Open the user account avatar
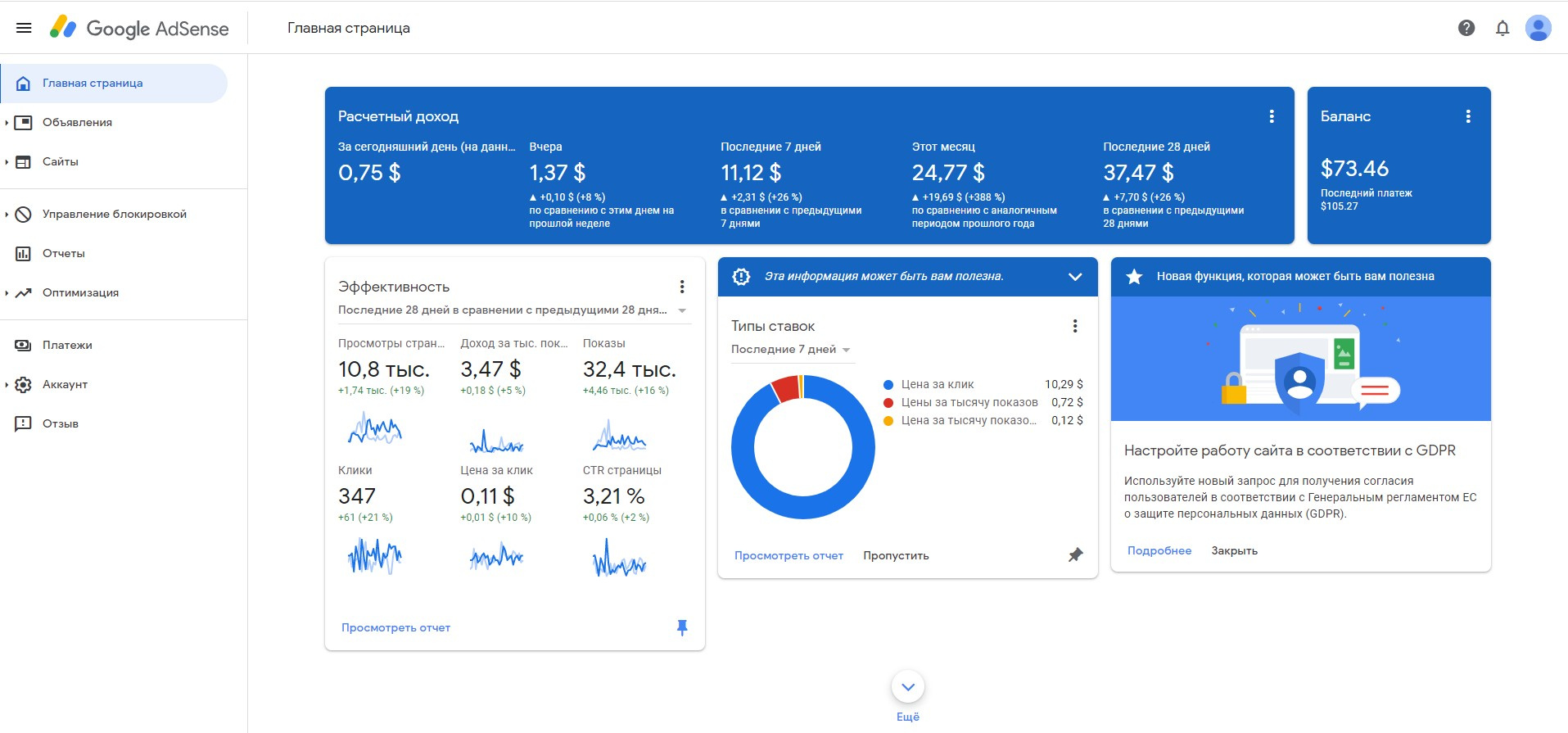Viewport: 1568px width, 733px height. 1538,28
